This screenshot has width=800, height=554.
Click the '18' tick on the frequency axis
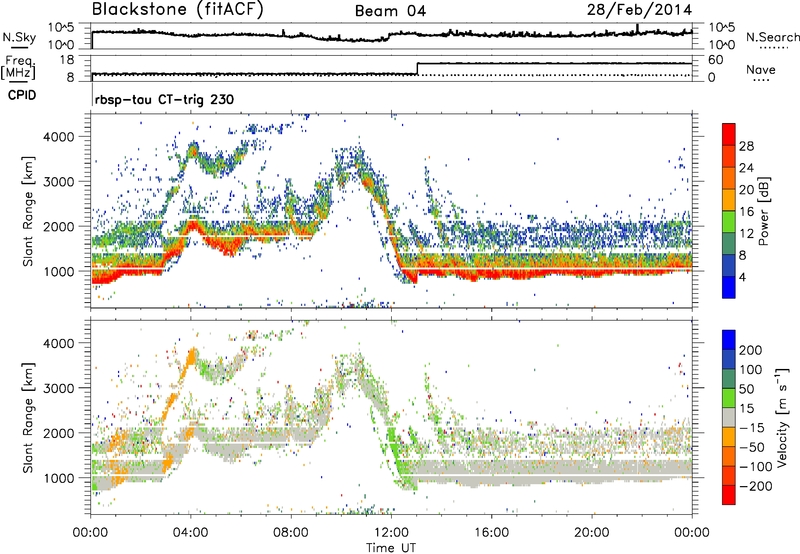click(x=67, y=60)
